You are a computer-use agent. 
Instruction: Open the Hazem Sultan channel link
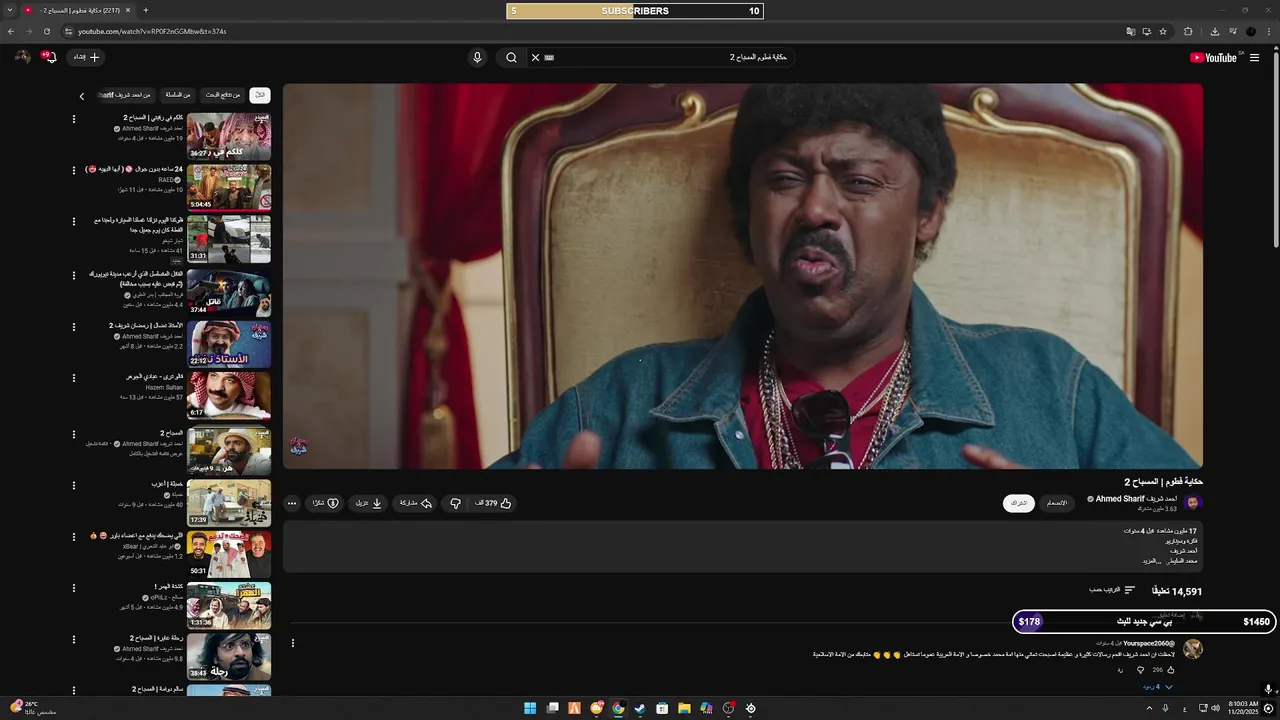tap(164, 387)
